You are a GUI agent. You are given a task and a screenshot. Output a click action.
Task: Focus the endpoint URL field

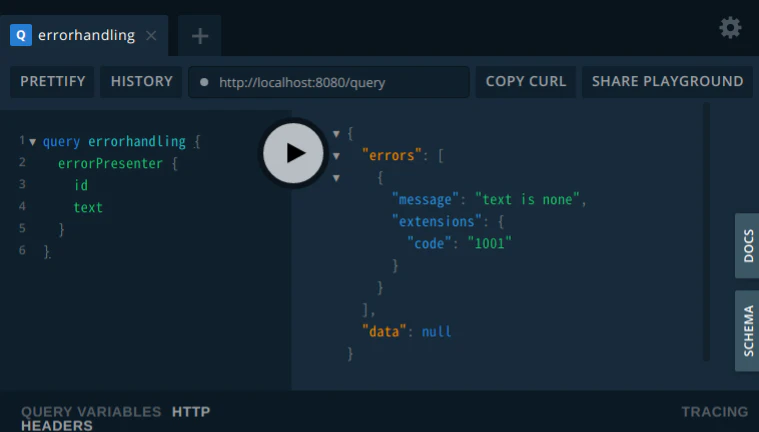tap(329, 82)
